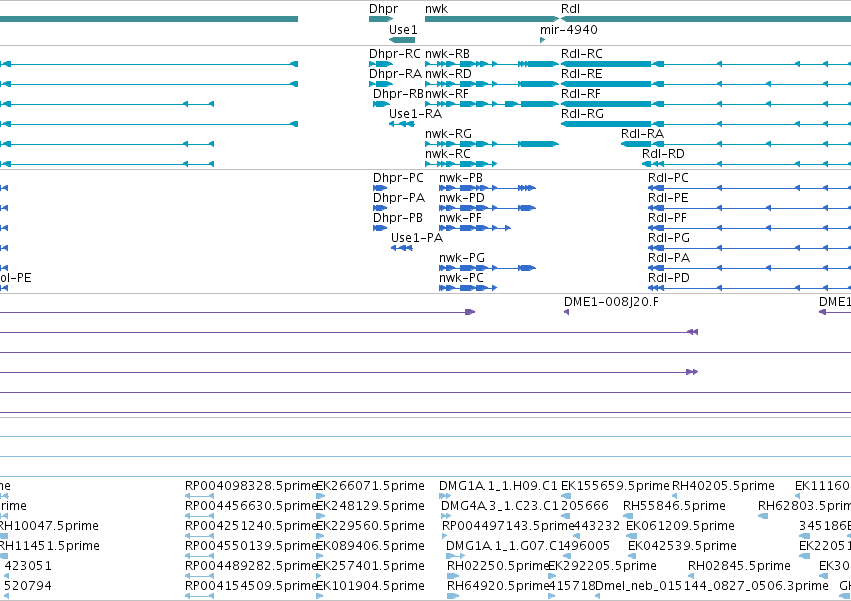Click the nwk gene label
851x601 pixels.
tap(436, 9)
